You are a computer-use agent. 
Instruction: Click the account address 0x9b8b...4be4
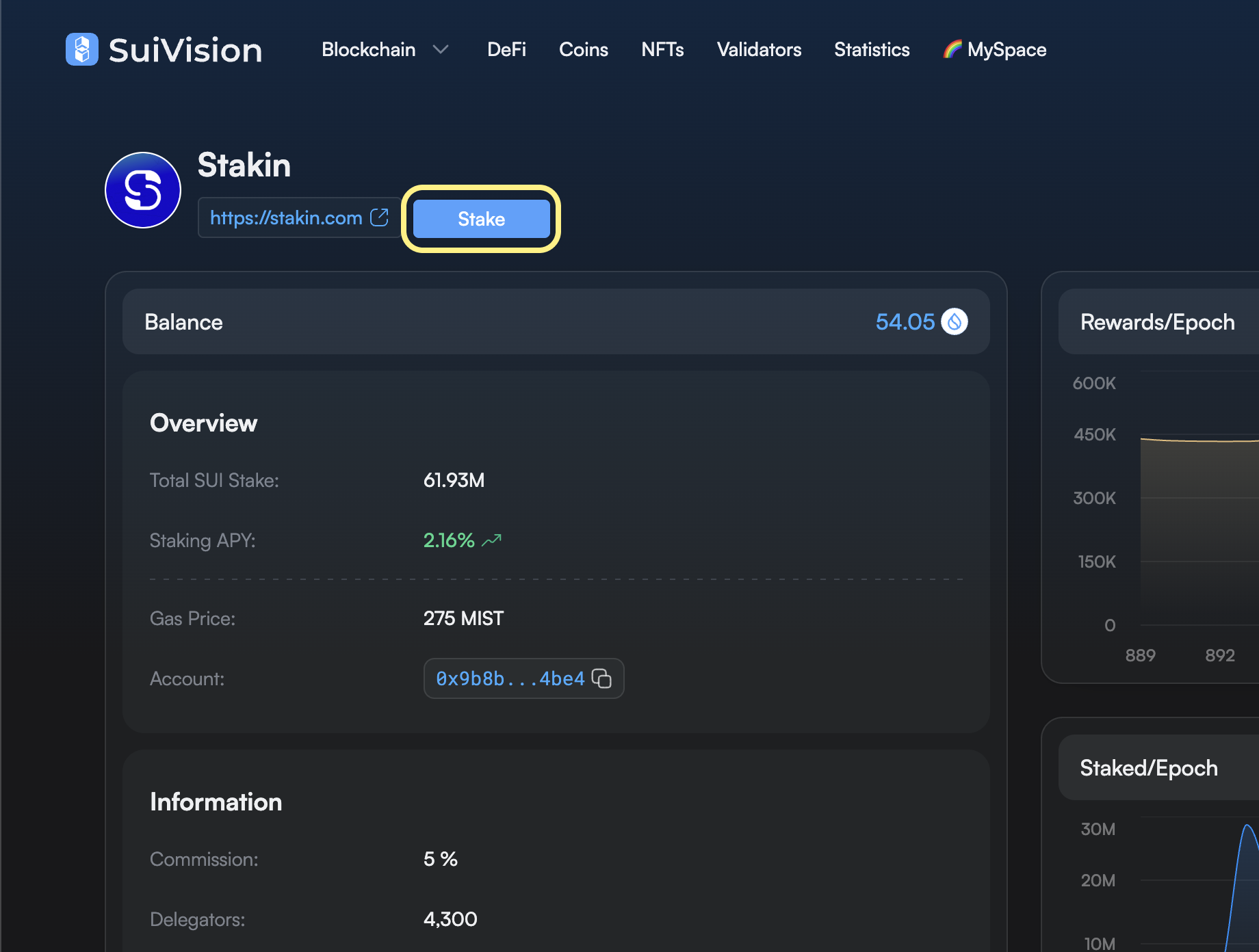(510, 678)
